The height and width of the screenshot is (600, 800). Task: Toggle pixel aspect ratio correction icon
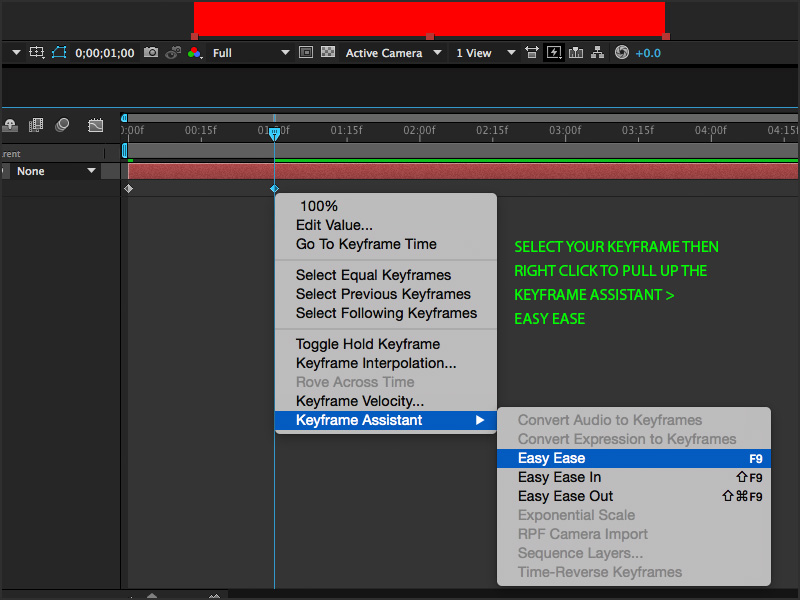pyautogui.click(x=532, y=53)
